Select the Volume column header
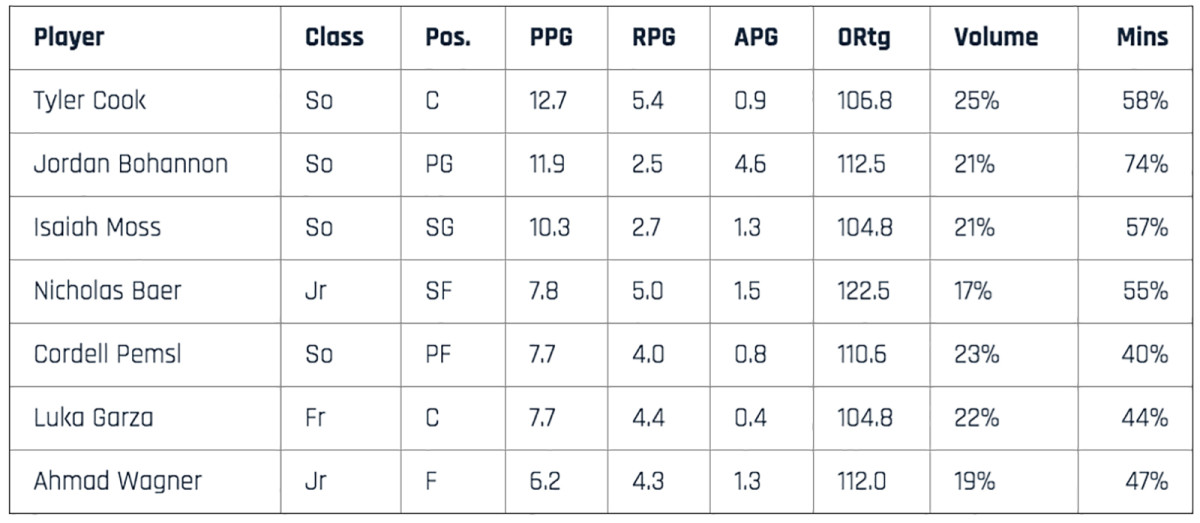The height and width of the screenshot is (523, 1200). point(995,38)
